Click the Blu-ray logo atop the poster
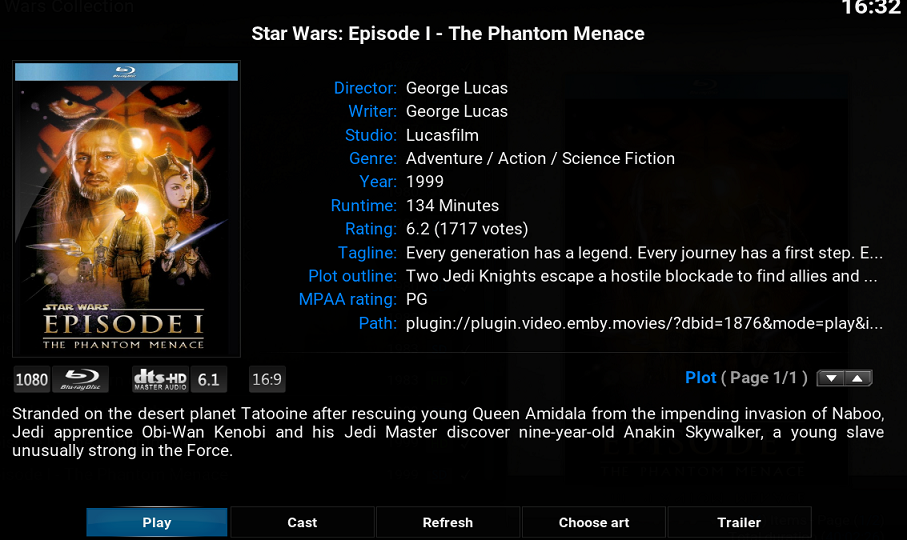The height and width of the screenshot is (540, 907). coord(126,72)
